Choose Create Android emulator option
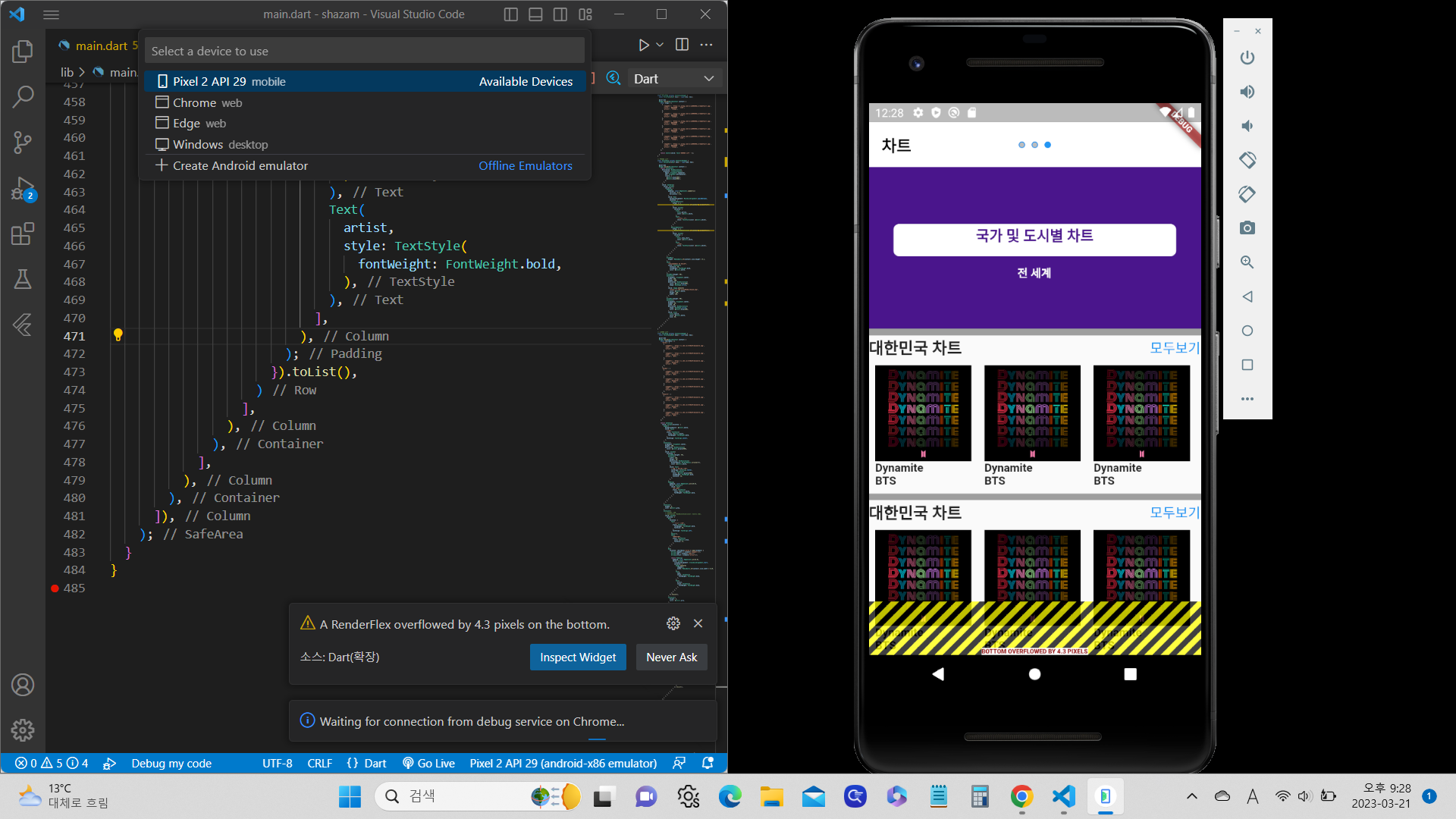The height and width of the screenshot is (819, 1456). coord(365,165)
